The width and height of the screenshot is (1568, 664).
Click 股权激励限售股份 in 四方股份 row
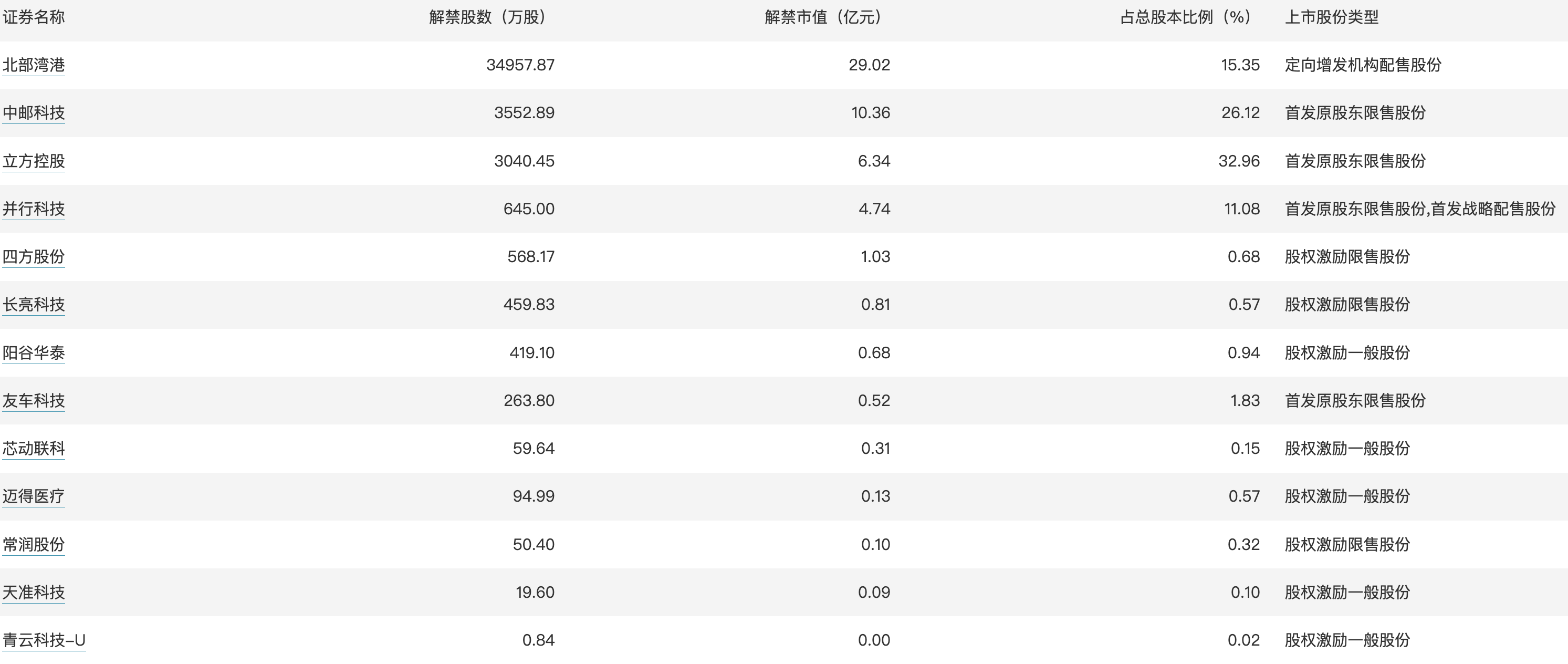coord(1347,256)
